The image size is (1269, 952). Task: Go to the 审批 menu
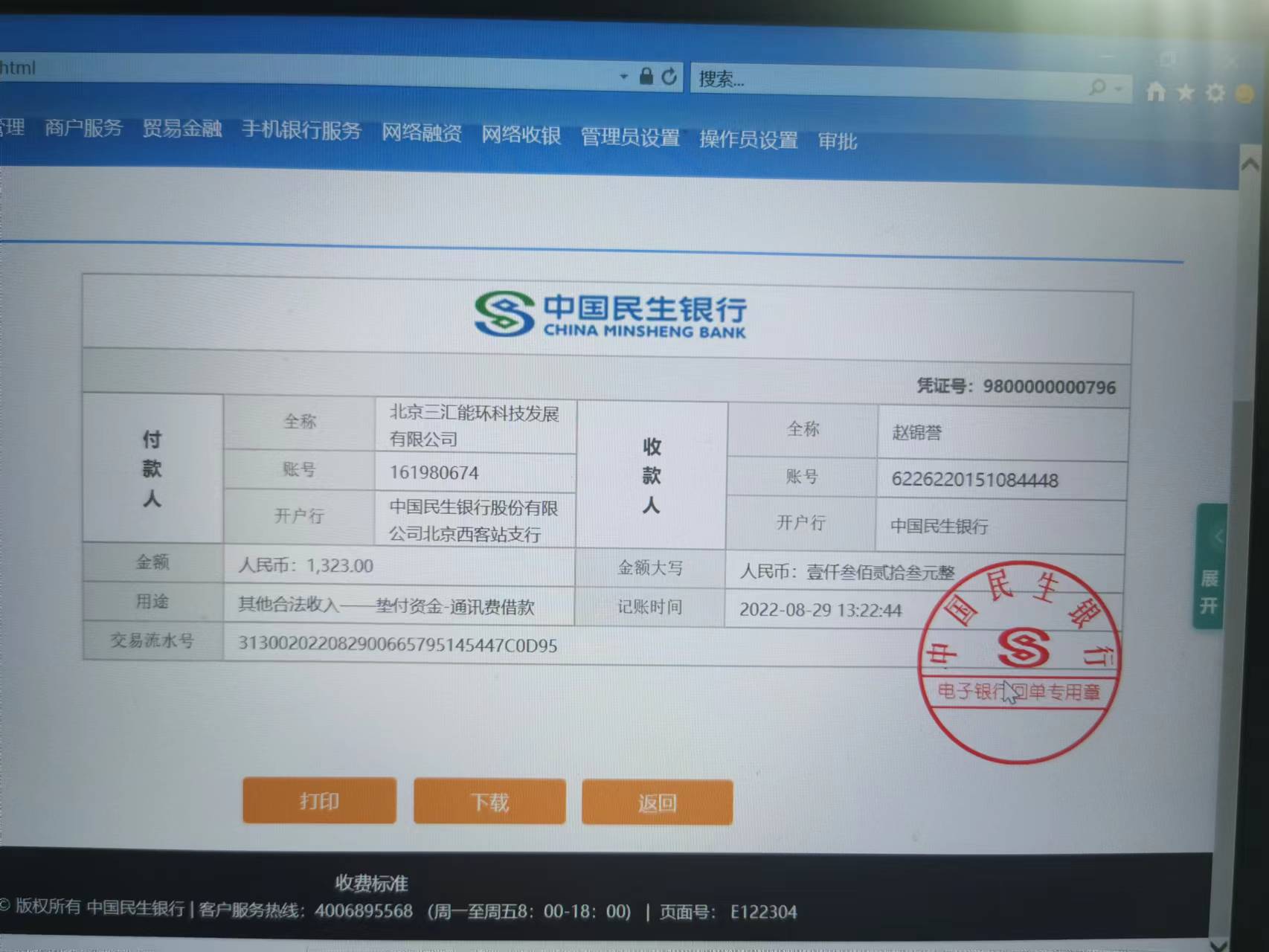(x=837, y=141)
